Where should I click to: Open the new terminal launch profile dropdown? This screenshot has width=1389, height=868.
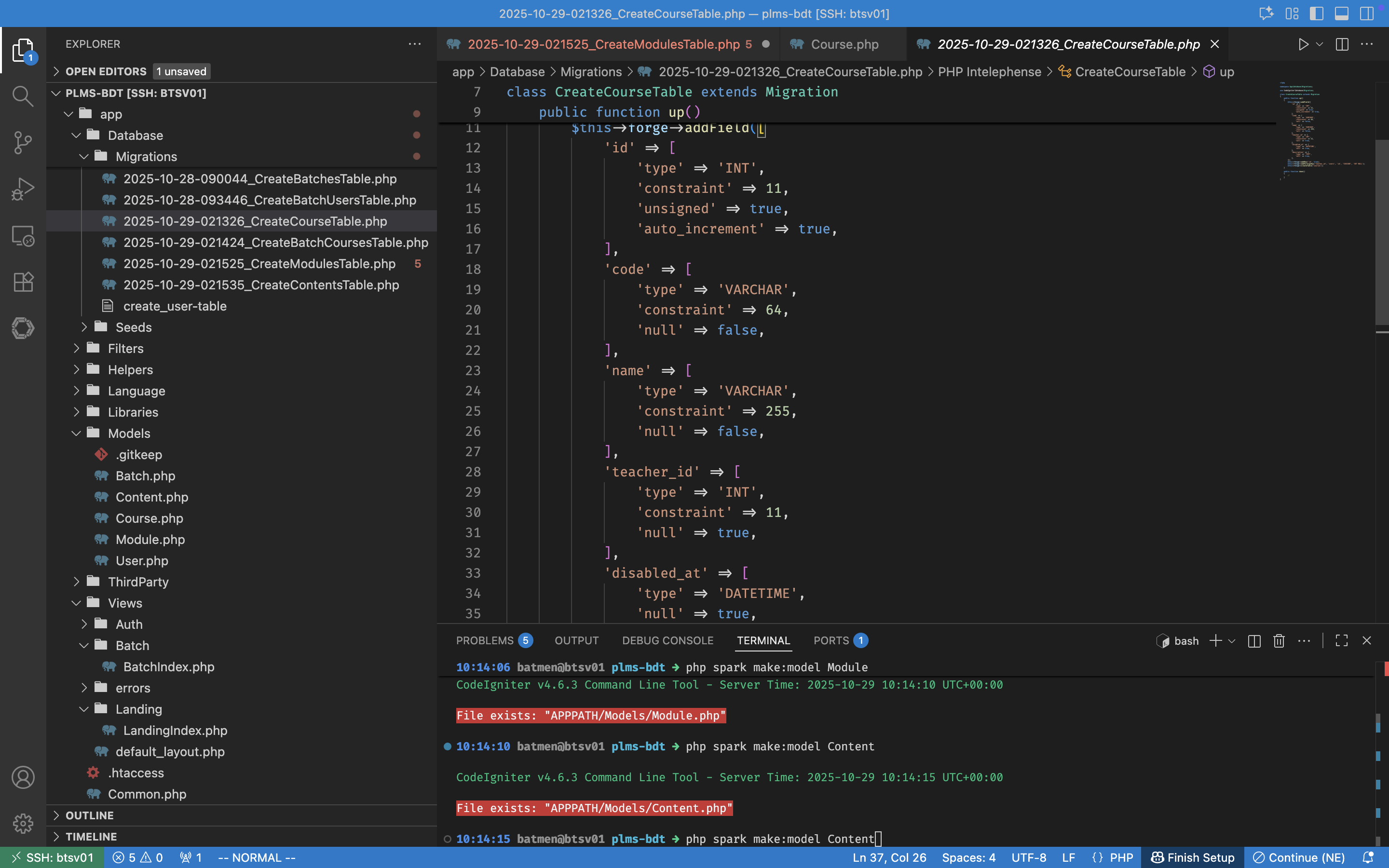[1232, 641]
